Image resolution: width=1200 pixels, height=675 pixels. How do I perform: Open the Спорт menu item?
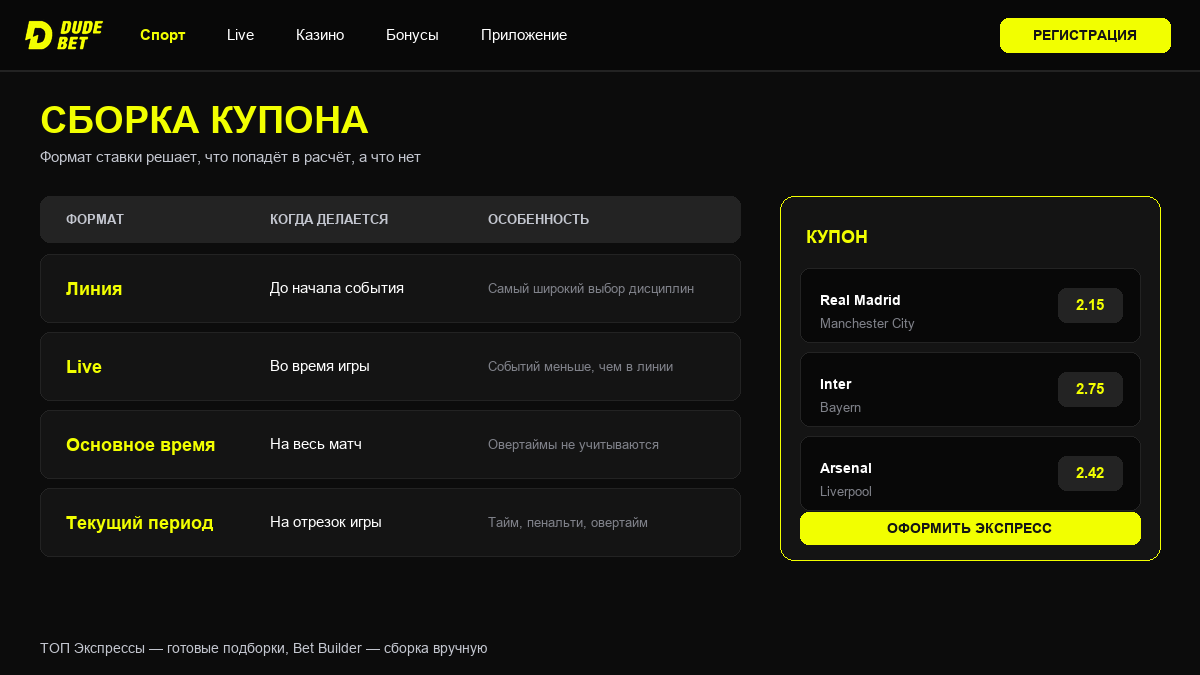[163, 35]
